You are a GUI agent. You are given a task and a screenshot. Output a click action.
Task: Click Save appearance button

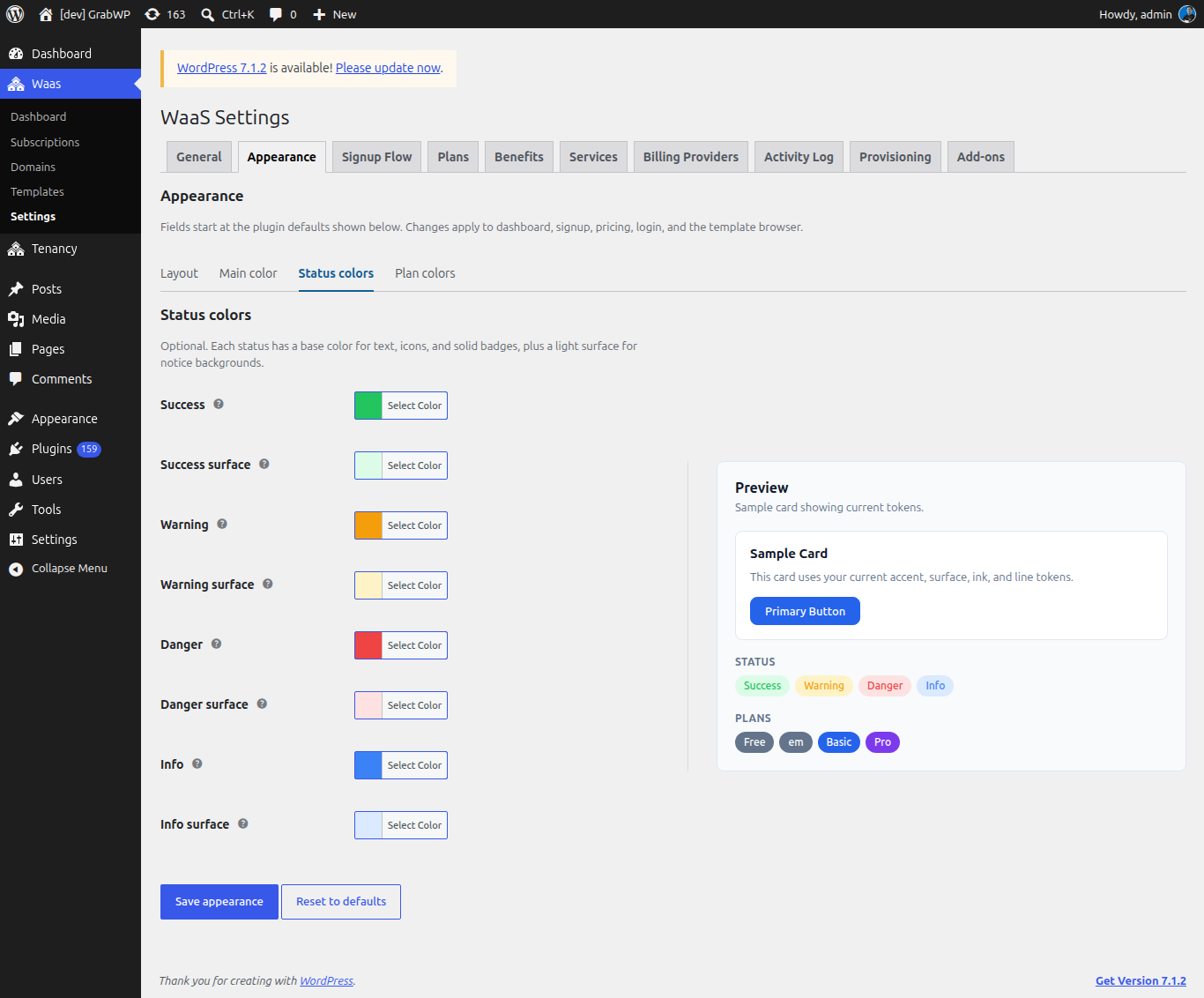pyautogui.click(x=219, y=902)
